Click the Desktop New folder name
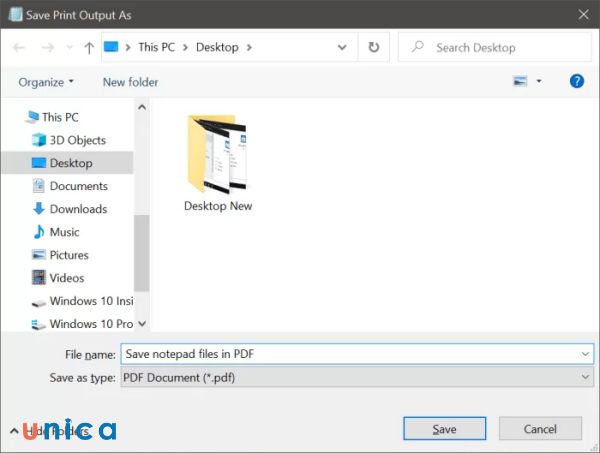600x453 pixels. pos(218,206)
